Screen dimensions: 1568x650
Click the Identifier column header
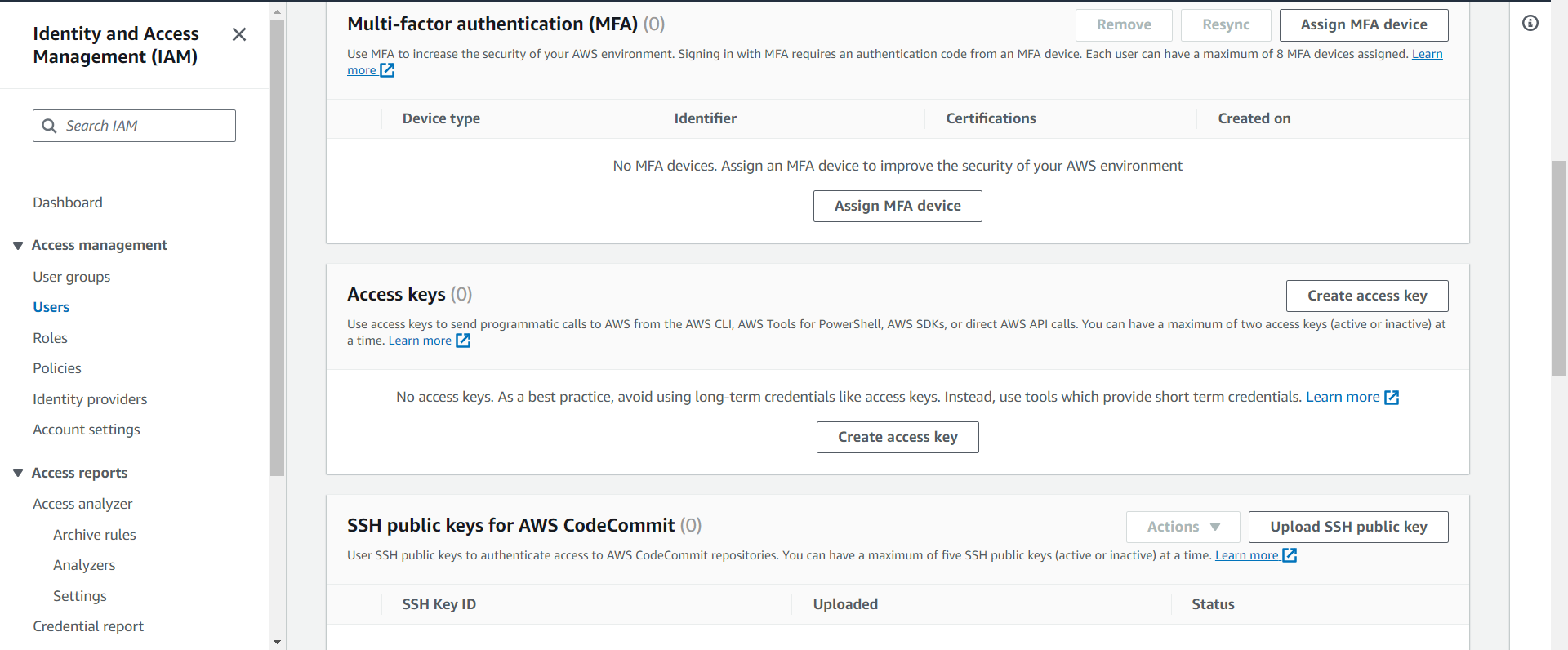pyautogui.click(x=706, y=118)
